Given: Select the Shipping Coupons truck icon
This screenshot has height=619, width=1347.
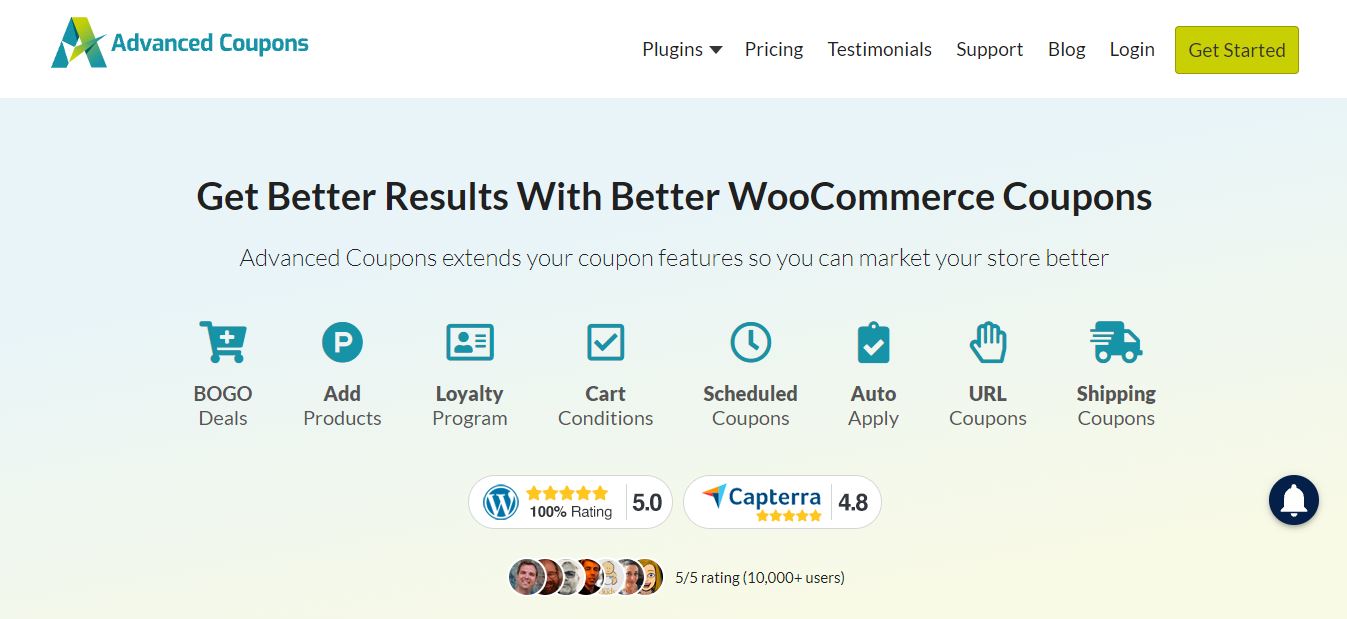Looking at the screenshot, I should (1115, 340).
